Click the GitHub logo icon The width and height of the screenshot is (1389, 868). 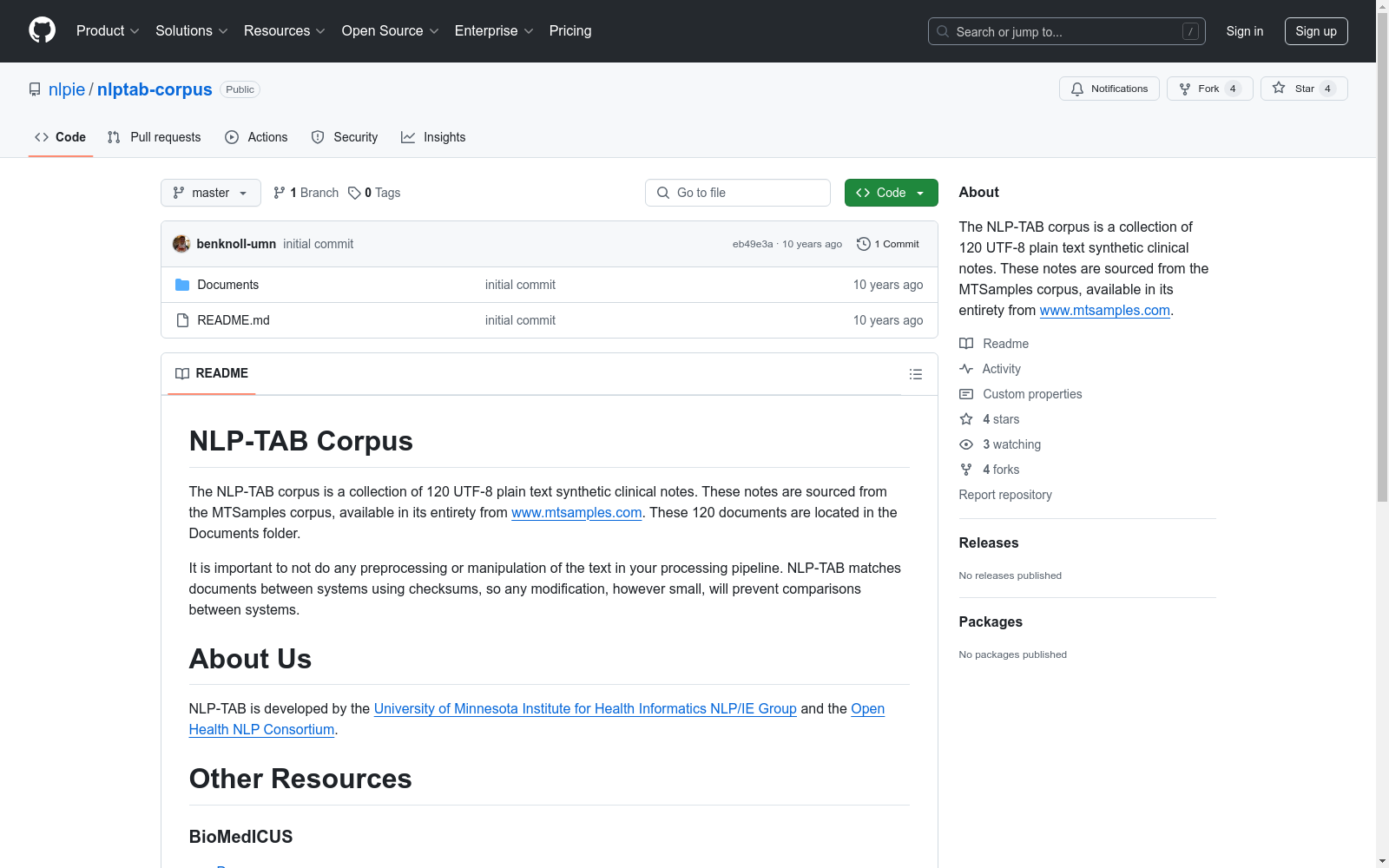42,30
